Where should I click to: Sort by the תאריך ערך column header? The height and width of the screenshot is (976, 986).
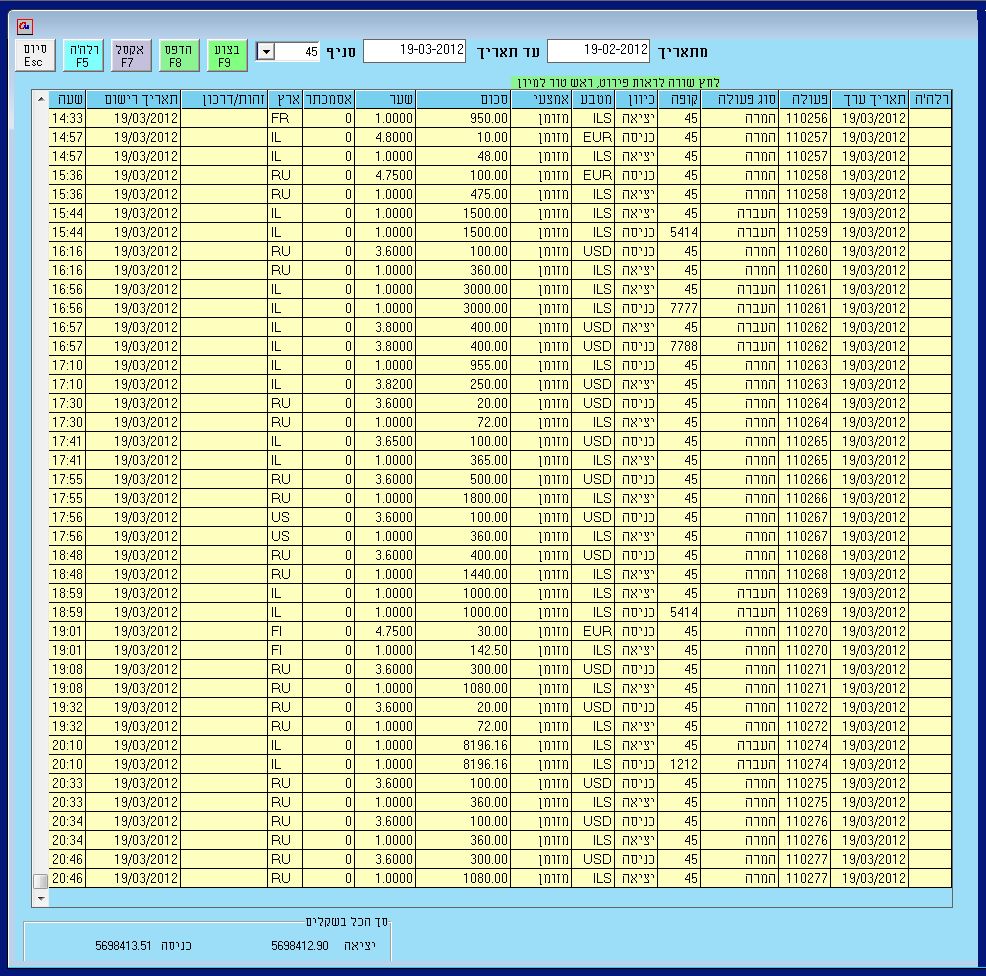pos(870,99)
